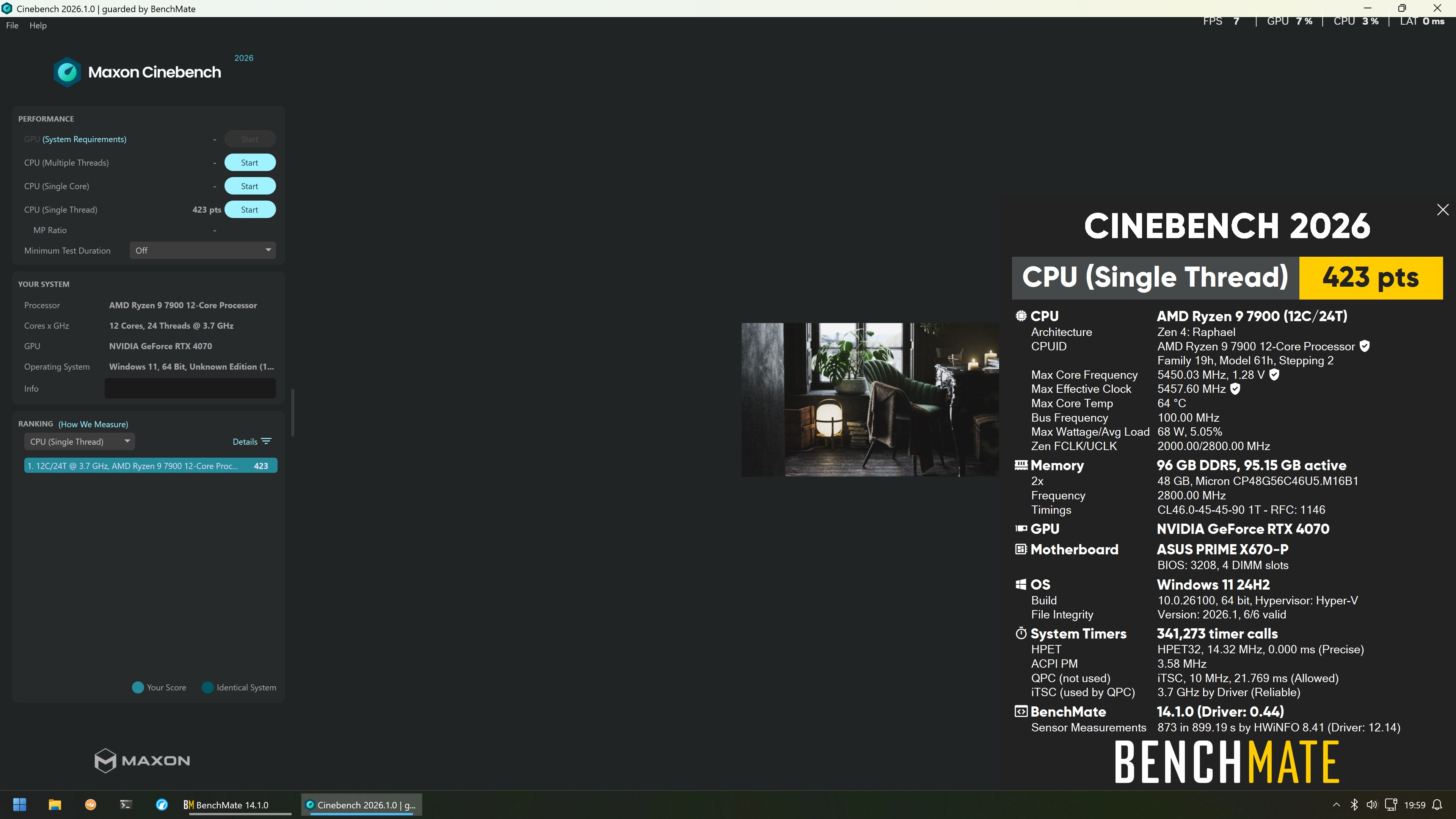Expand the CPU (Single Thread) ranking dropdown
This screenshot has height=819, width=1456.
[x=79, y=441]
